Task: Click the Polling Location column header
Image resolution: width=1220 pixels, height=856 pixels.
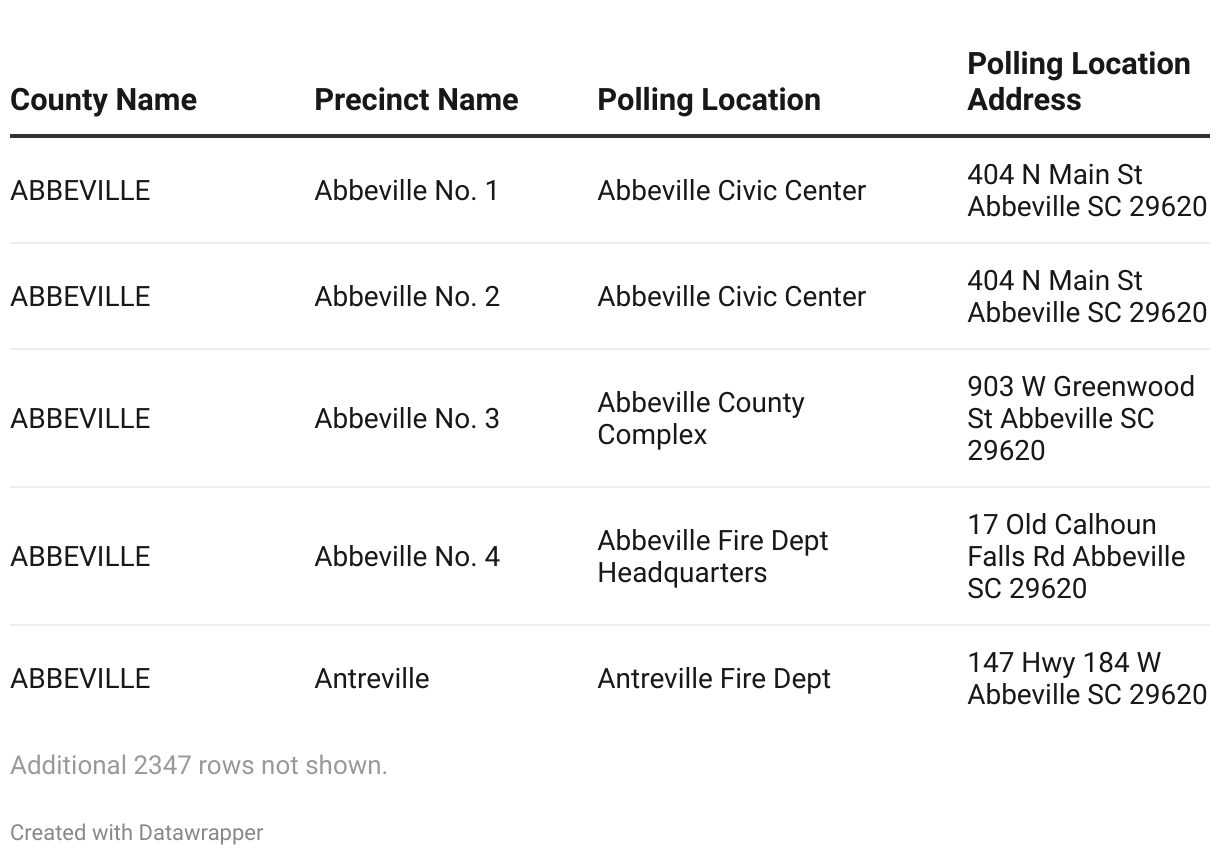Action: [x=709, y=100]
